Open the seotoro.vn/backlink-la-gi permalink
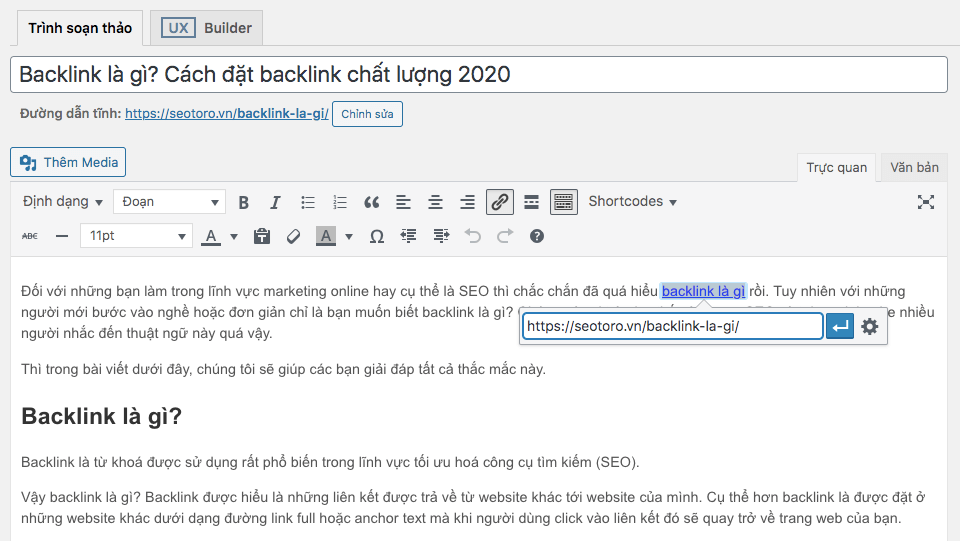Screen dimensions: 960x541 pyautogui.click(x=227, y=114)
